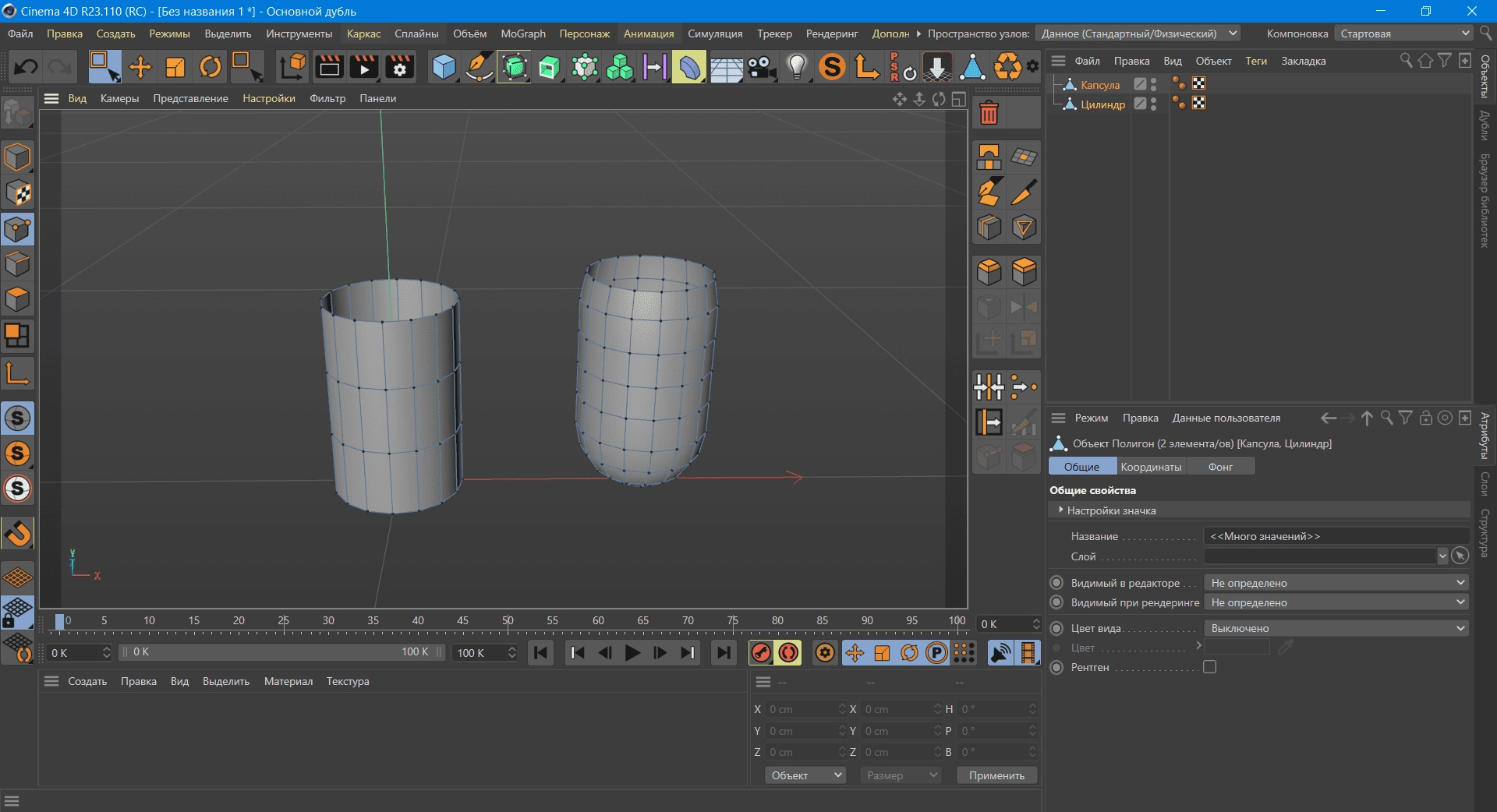This screenshot has width=1497, height=812.
Task: Select the Капсула object in the tree
Action: tap(1100, 85)
